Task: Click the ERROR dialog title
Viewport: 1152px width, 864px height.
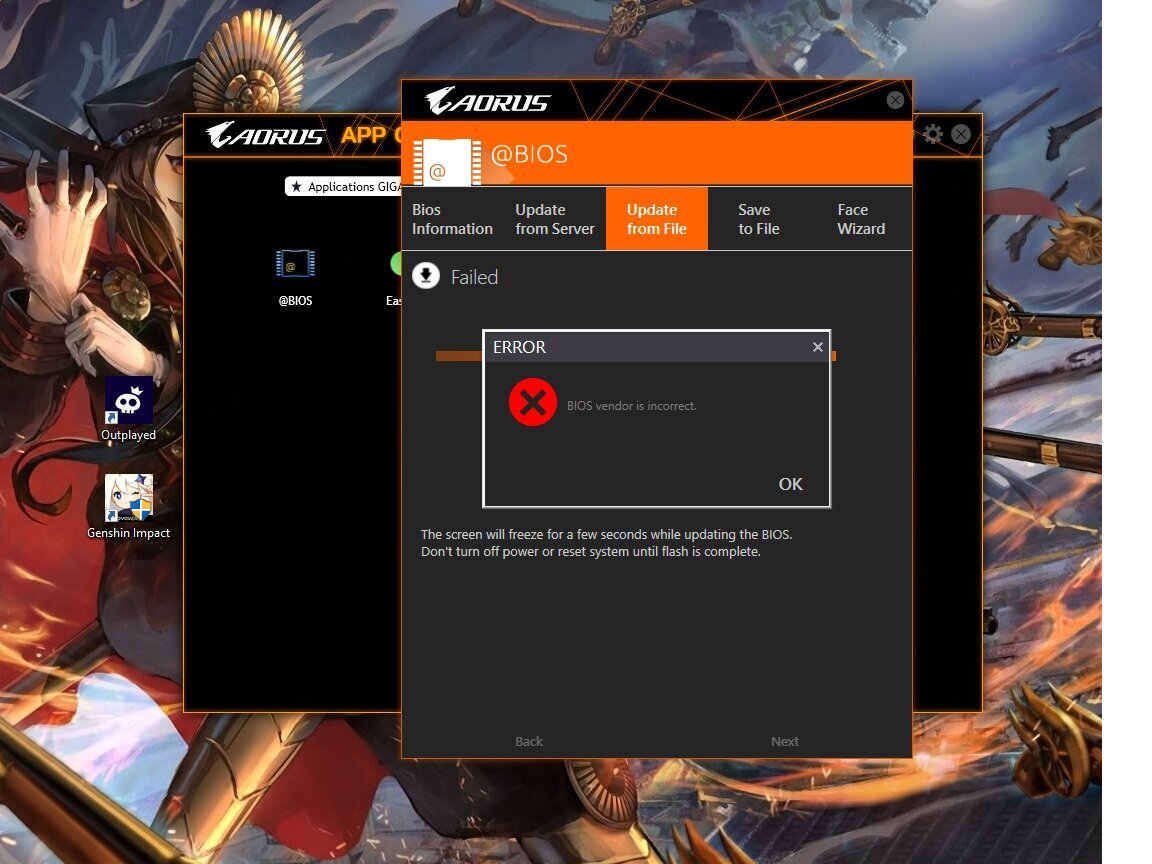Action: pyautogui.click(x=519, y=347)
